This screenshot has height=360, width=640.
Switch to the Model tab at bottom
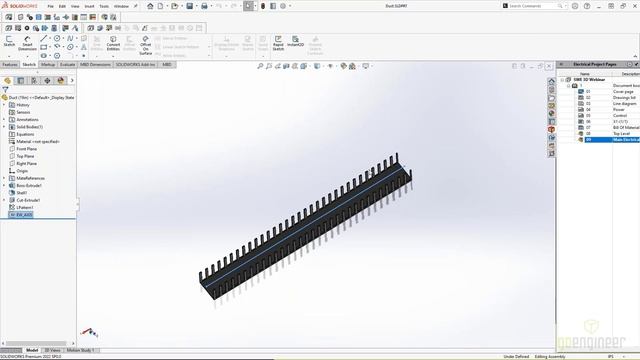(x=32, y=350)
